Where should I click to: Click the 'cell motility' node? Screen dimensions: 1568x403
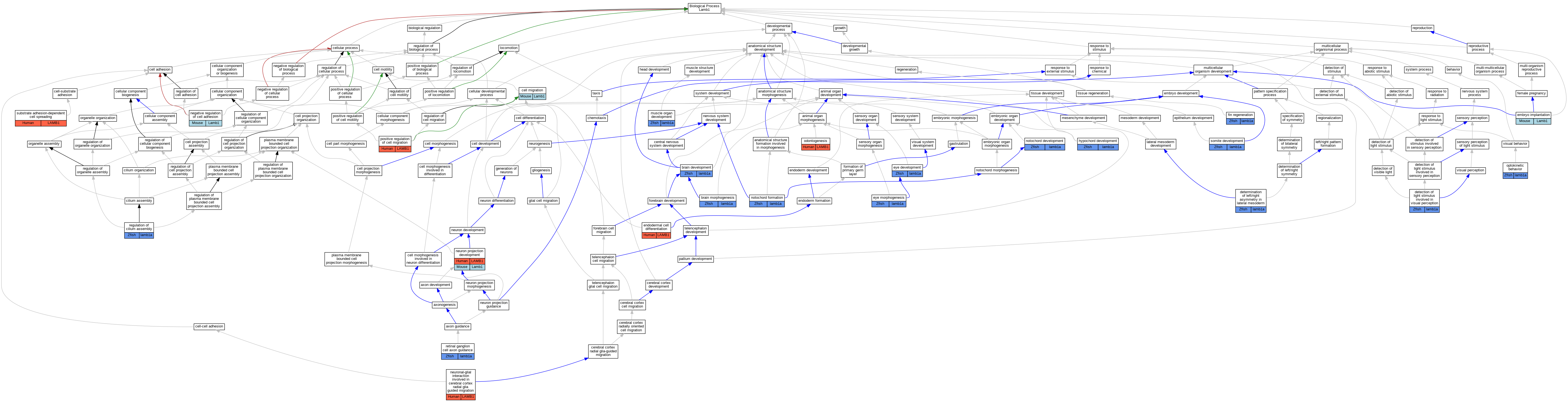tap(383, 70)
